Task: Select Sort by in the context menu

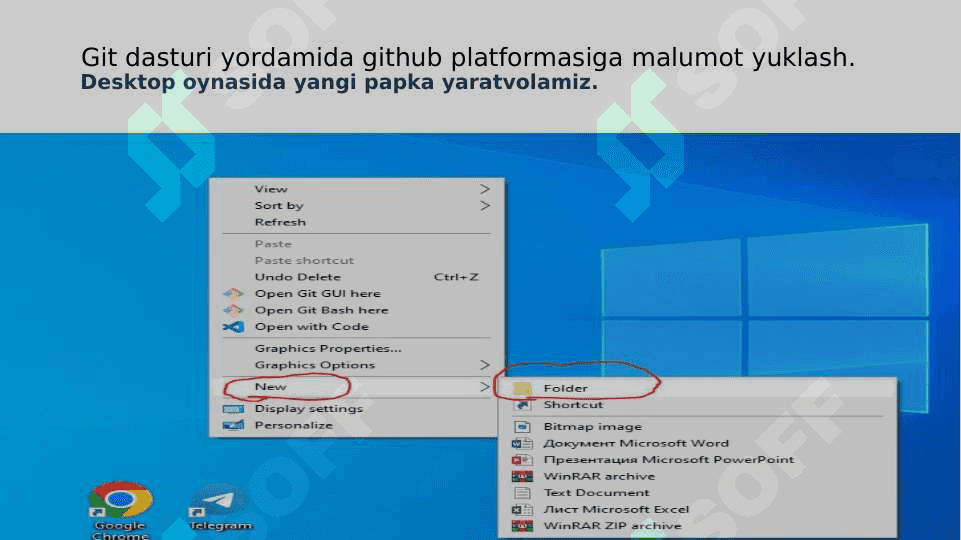Action: [356, 205]
